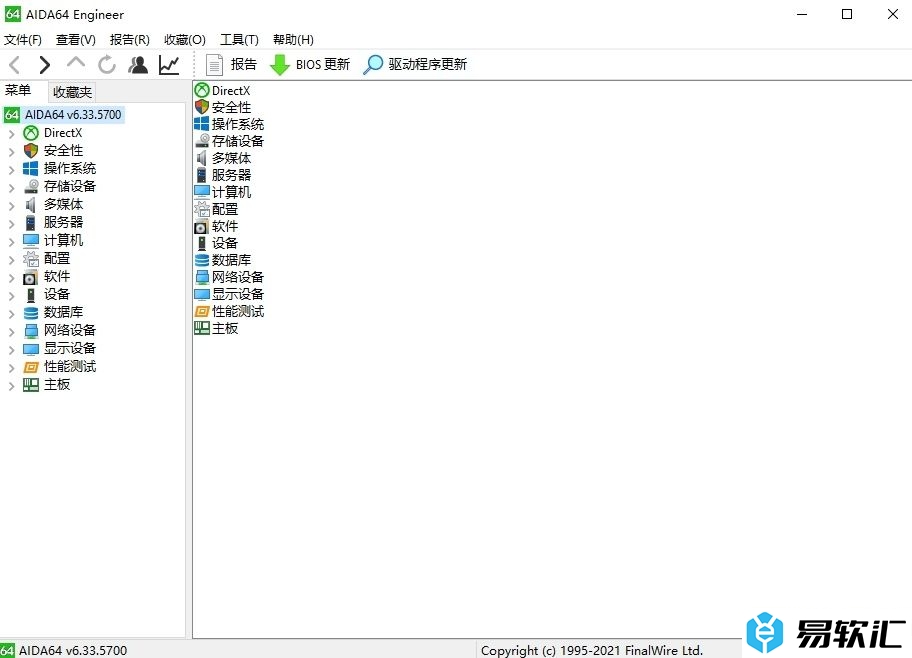
Task: Minimize the AIDA64 Engineer window
Action: coord(802,14)
